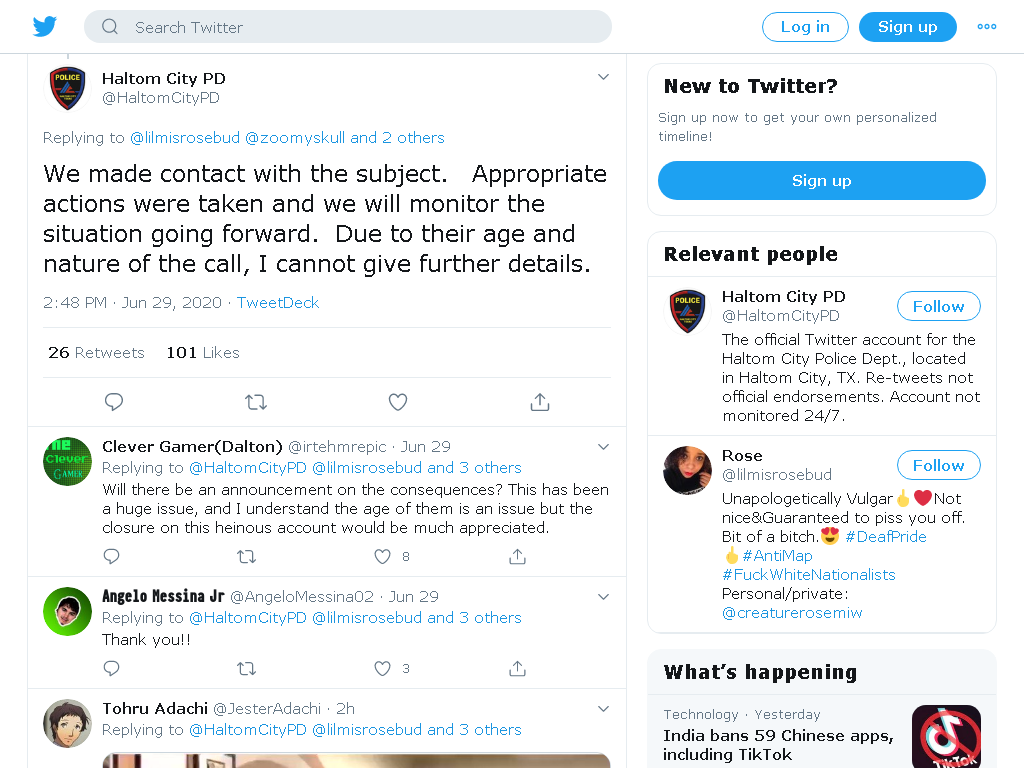1024x768 pixels.
Task: Retweet the Haltom City PD main tweet
Action: coord(256,402)
